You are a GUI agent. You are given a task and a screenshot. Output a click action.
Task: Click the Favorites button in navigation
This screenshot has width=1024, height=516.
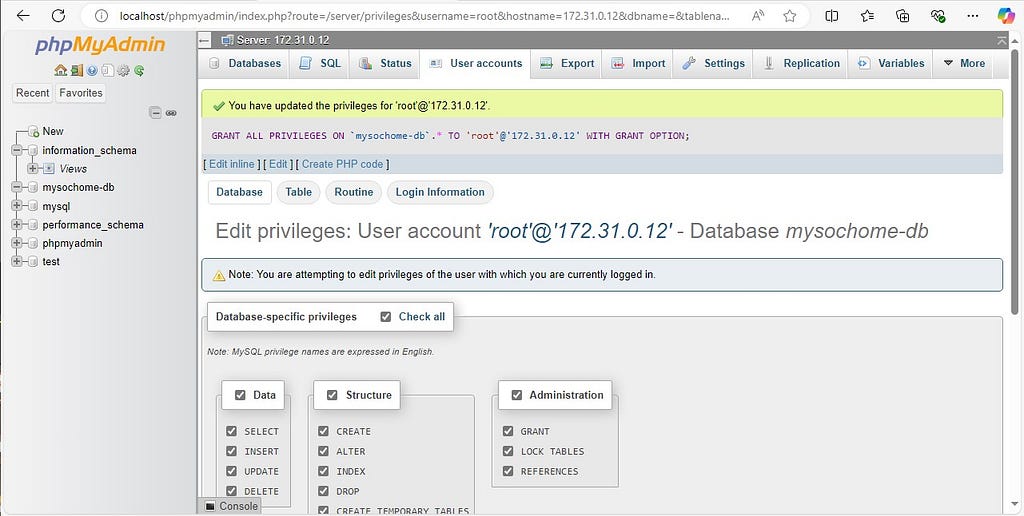[x=81, y=93]
